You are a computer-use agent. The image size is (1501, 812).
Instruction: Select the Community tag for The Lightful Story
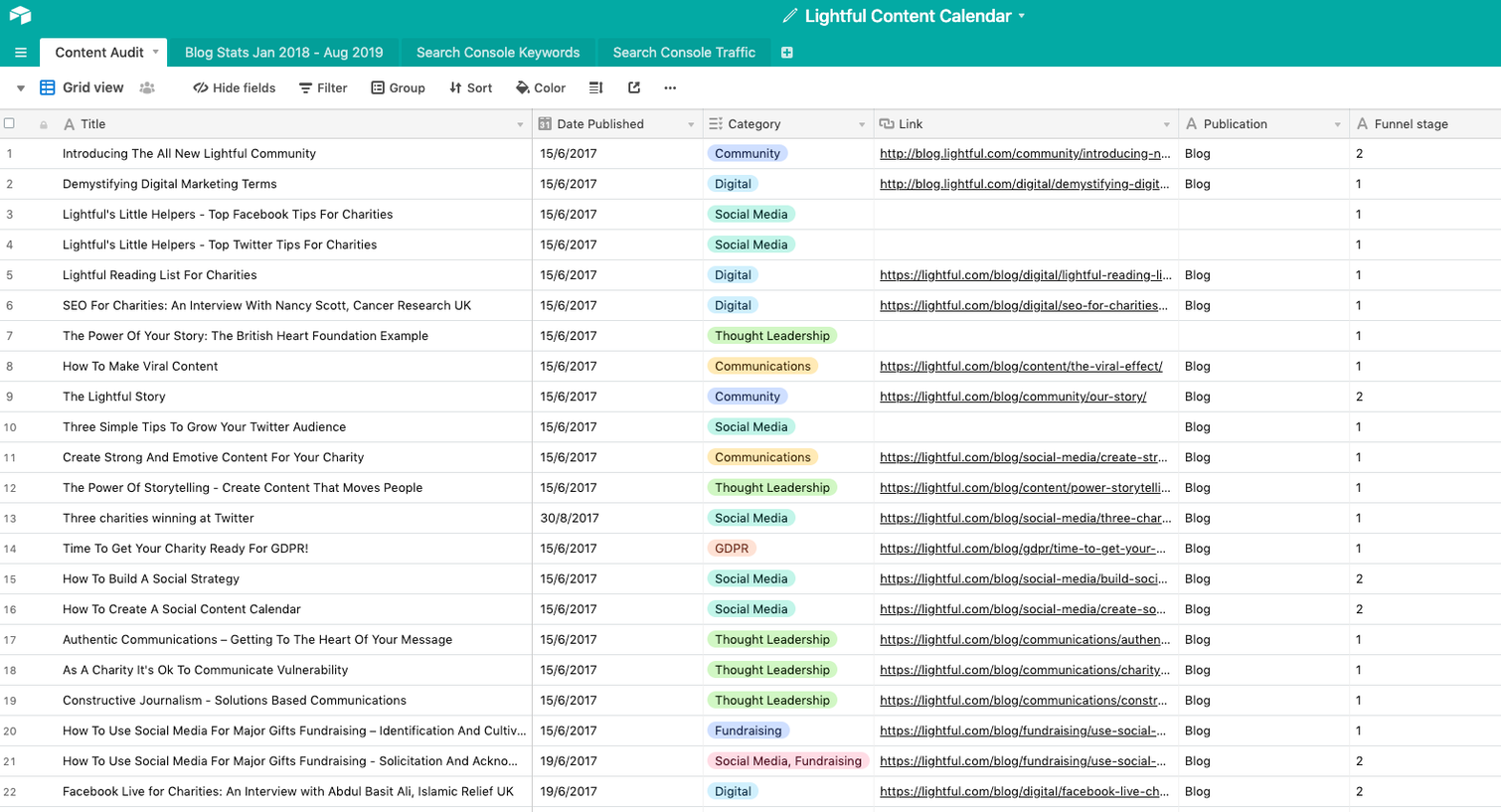tap(748, 397)
